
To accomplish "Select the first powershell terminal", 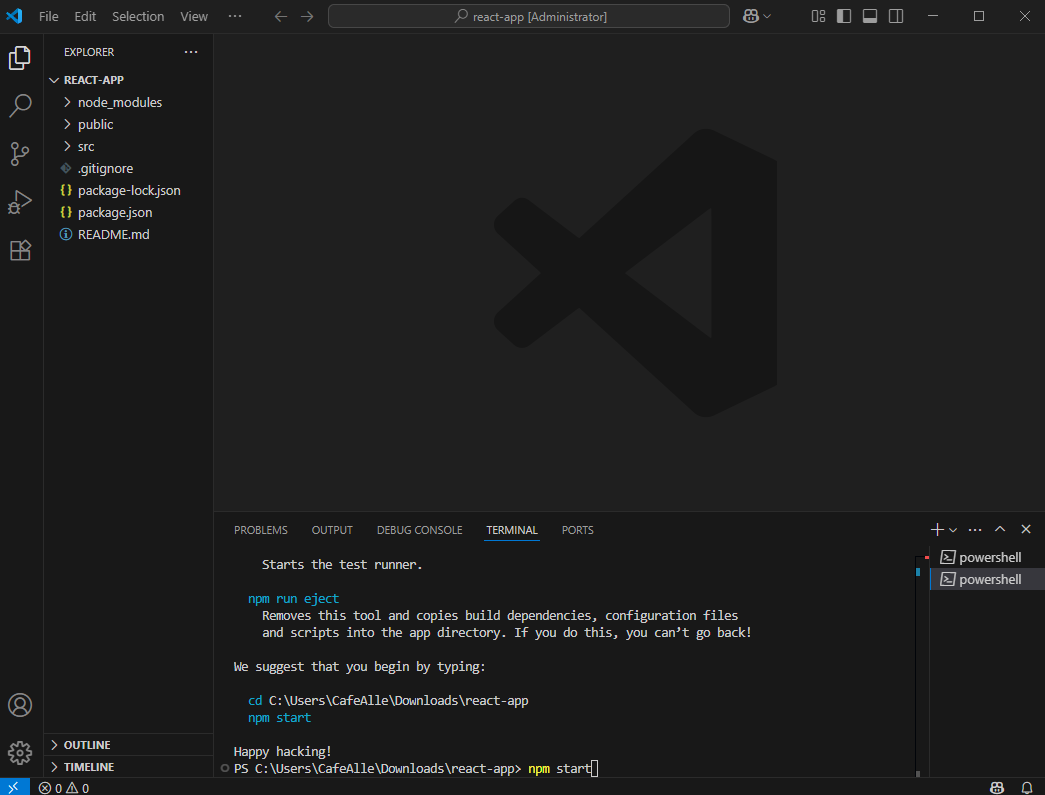I will click(x=987, y=557).
